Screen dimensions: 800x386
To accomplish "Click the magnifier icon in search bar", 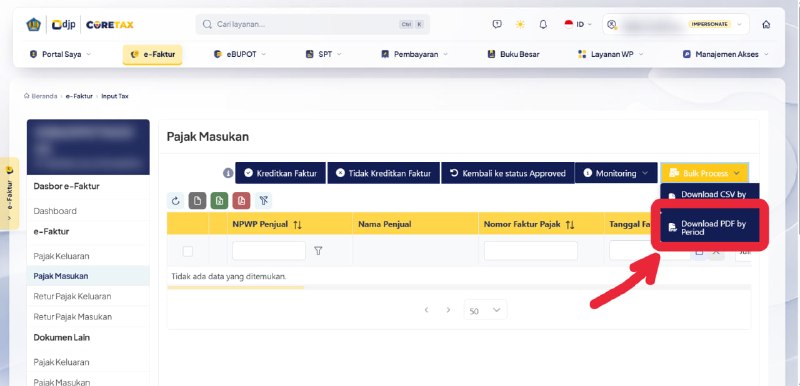I will point(207,24).
